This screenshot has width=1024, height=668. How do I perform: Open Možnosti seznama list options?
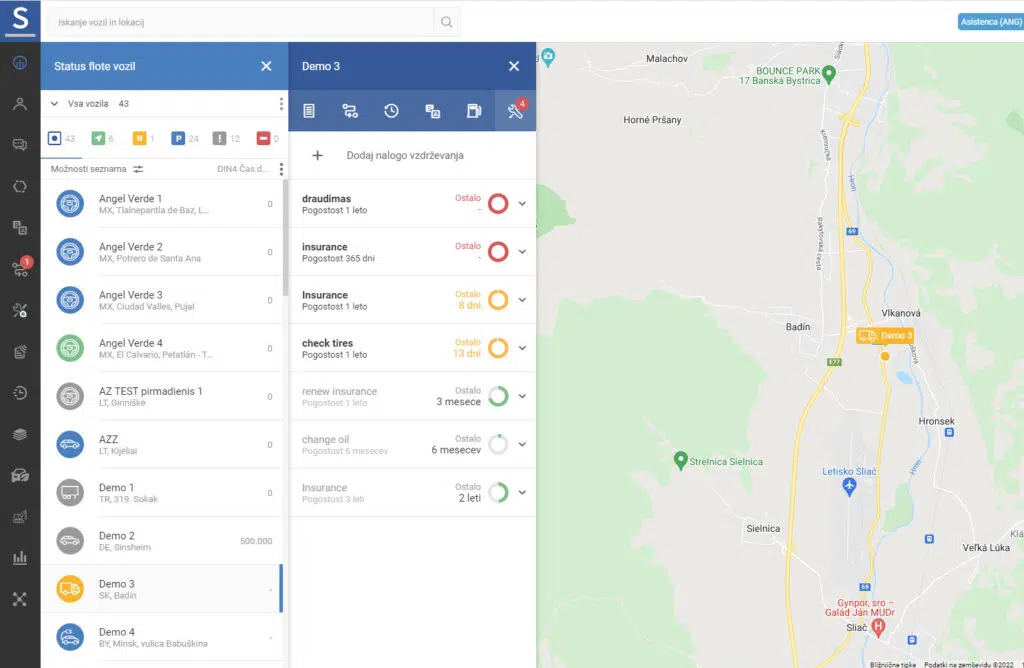(97, 169)
